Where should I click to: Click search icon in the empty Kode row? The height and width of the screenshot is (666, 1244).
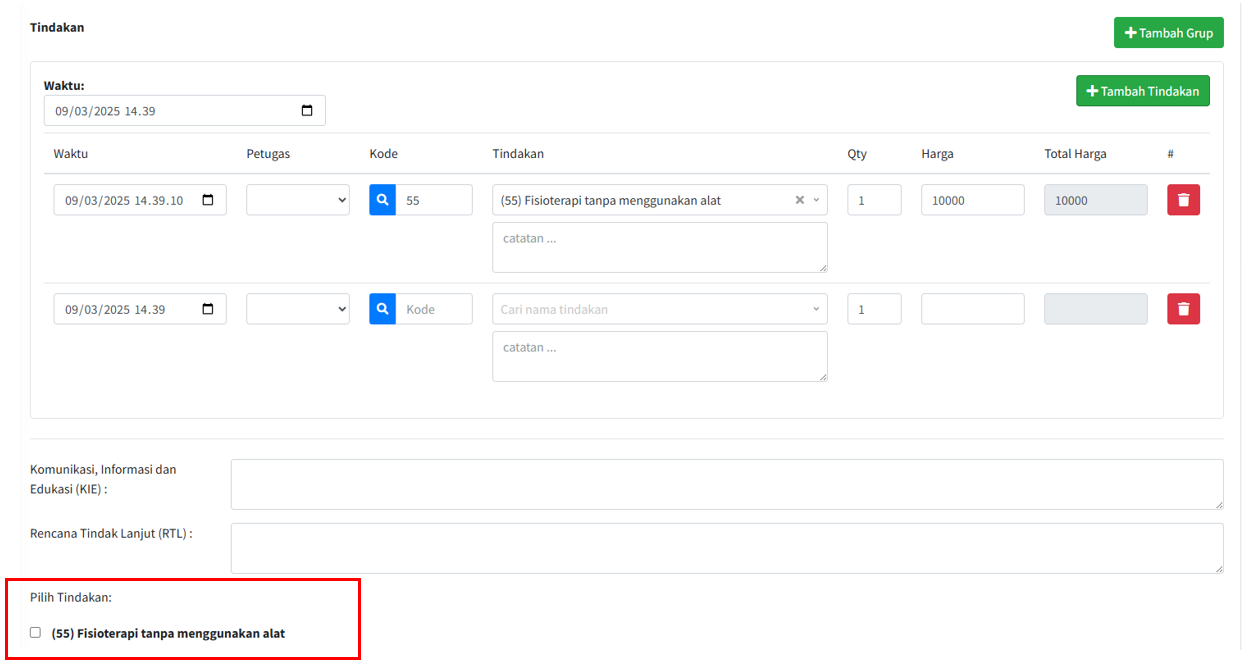(382, 309)
